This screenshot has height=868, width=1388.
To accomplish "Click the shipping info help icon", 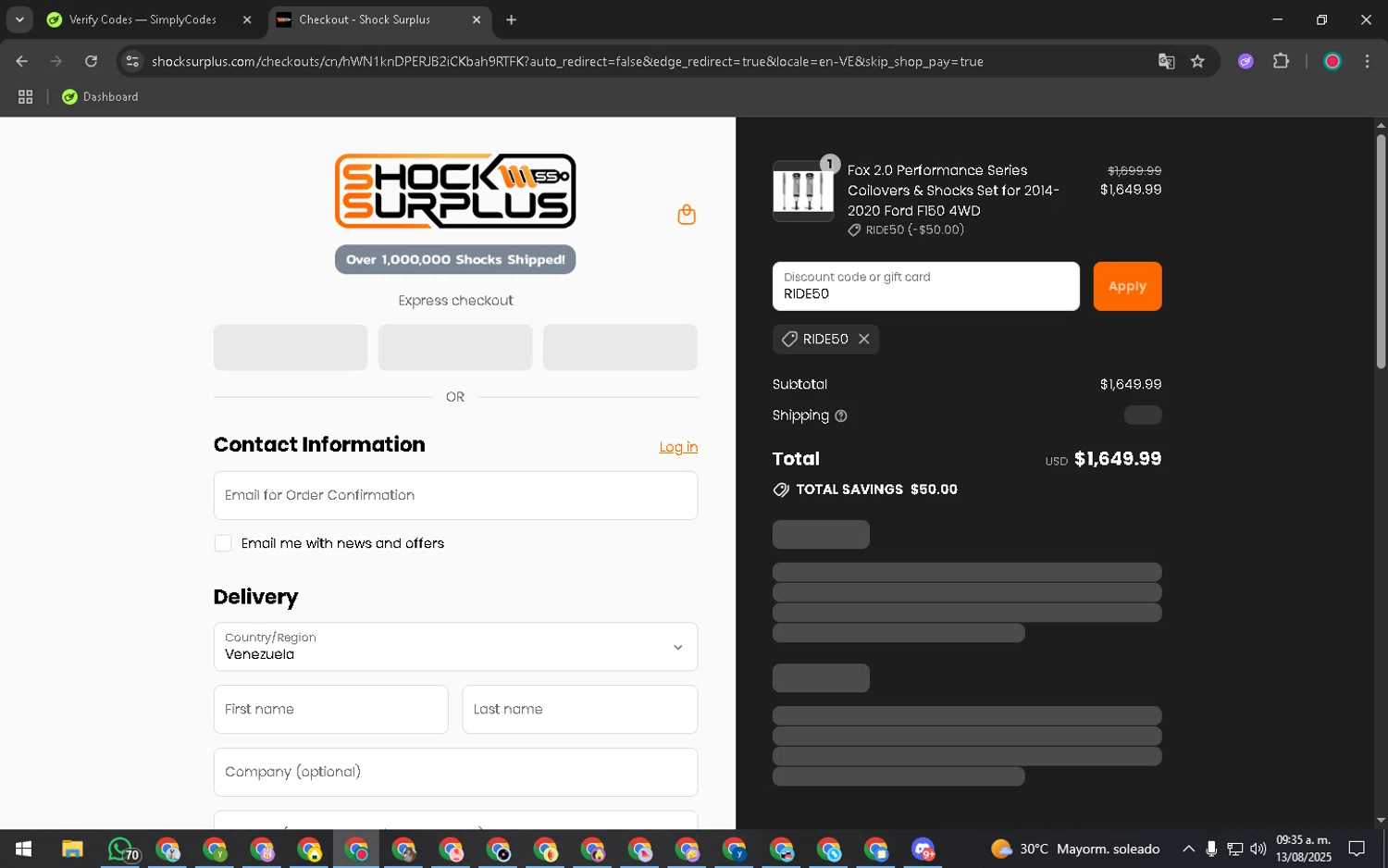I will 840,416.
